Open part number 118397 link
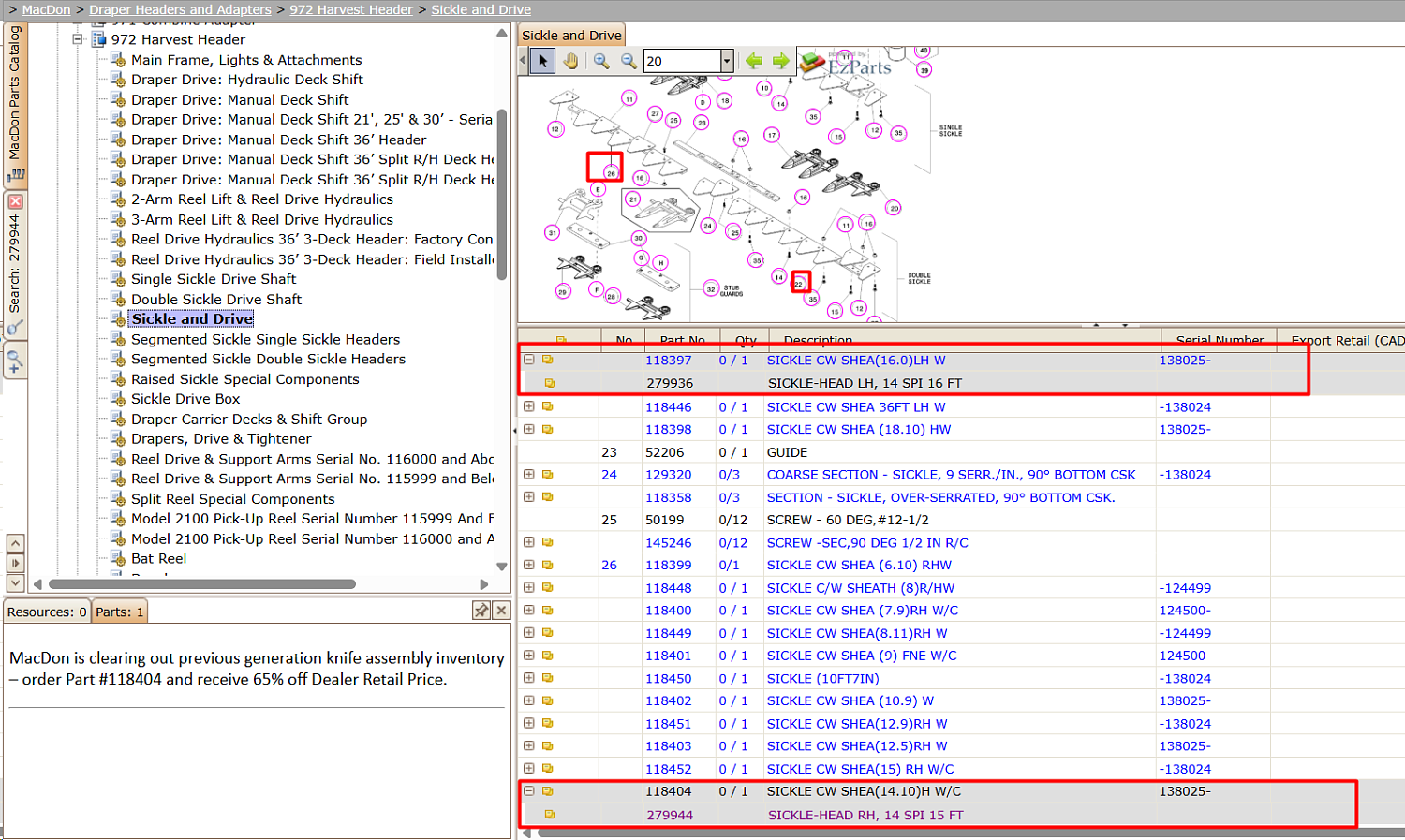The width and height of the screenshot is (1405, 840). coord(669,361)
